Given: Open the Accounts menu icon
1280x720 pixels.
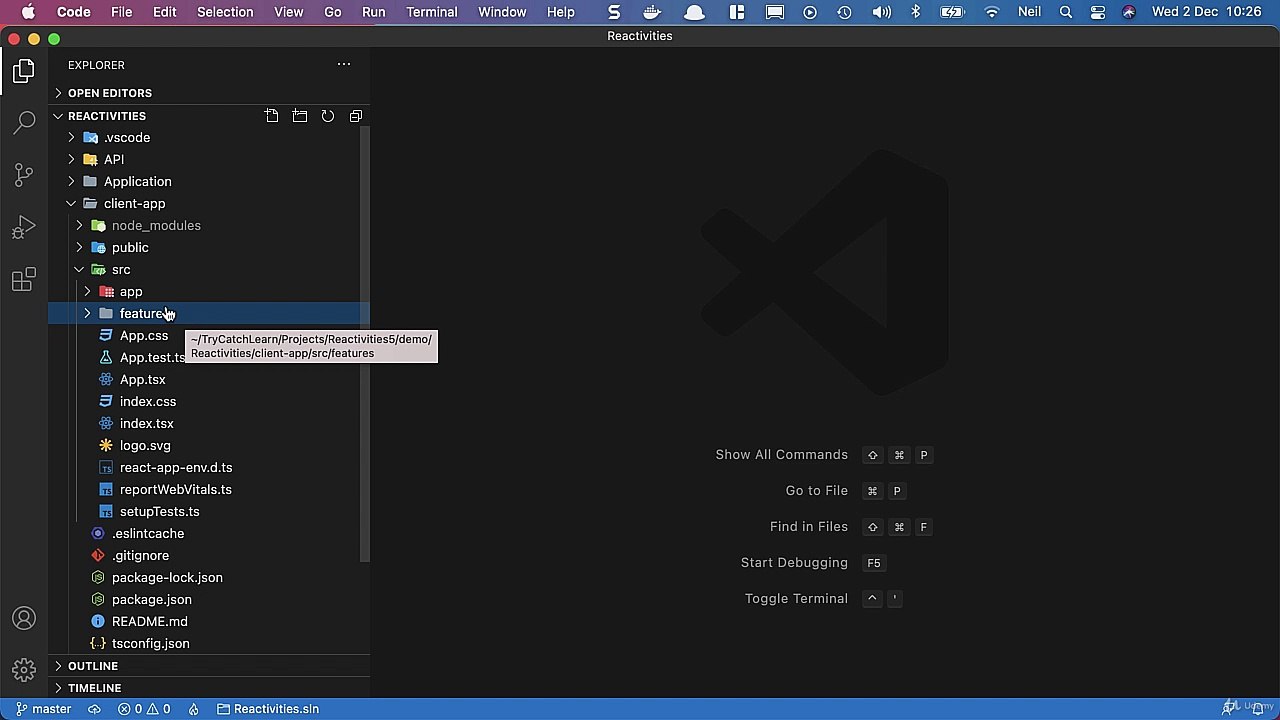Looking at the screenshot, I should [24, 619].
